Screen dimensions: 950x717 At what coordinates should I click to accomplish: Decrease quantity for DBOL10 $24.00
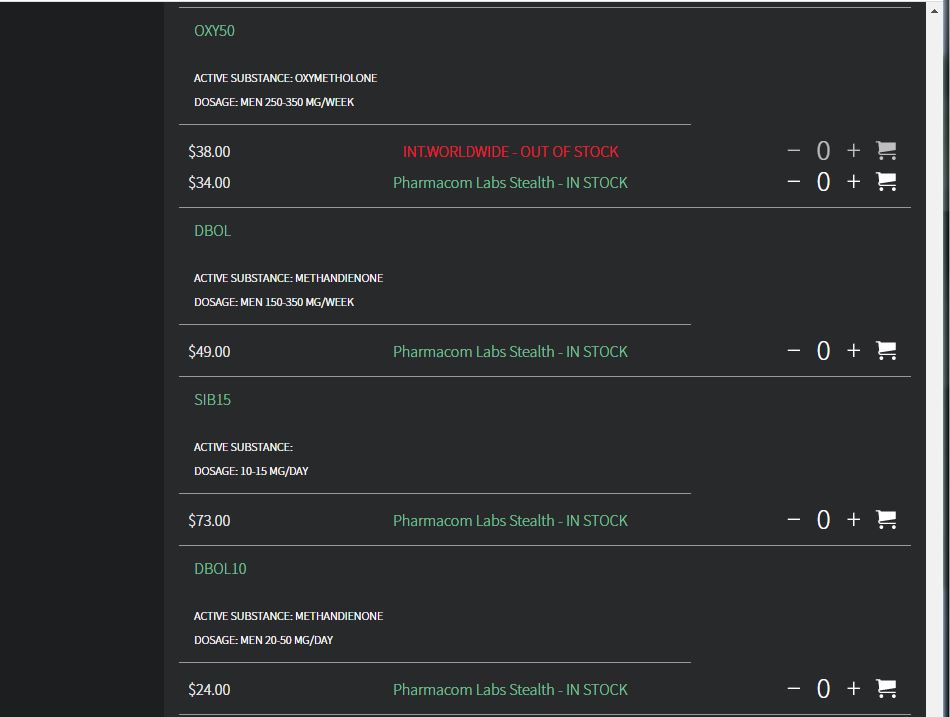pyautogui.click(x=794, y=689)
